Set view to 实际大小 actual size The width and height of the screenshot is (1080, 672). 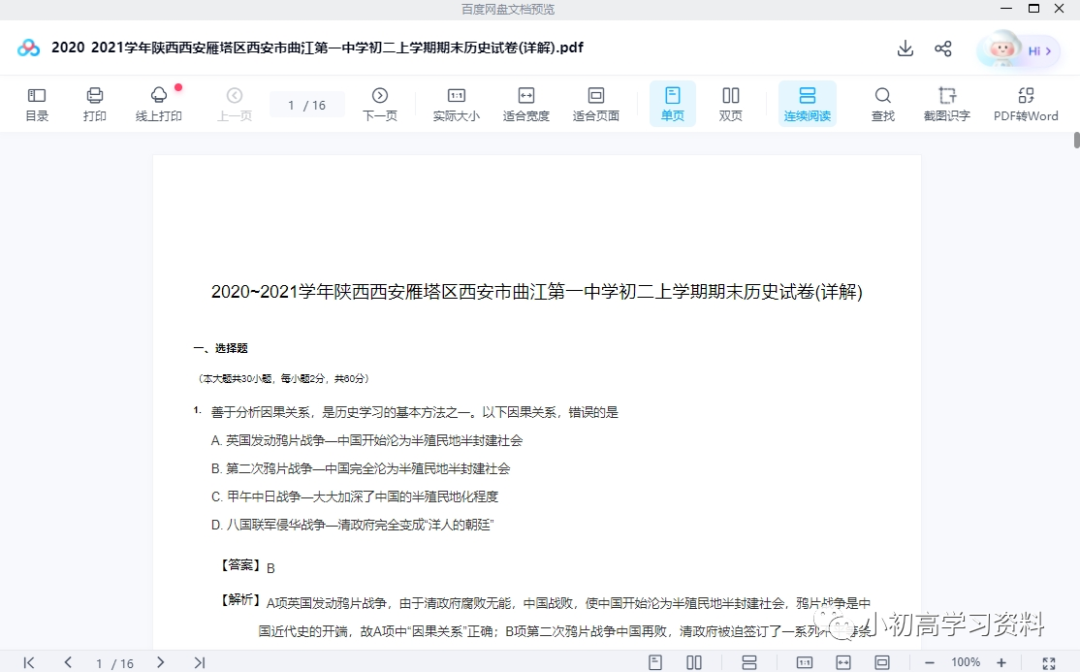pyautogui.click(x=456, y=105)
